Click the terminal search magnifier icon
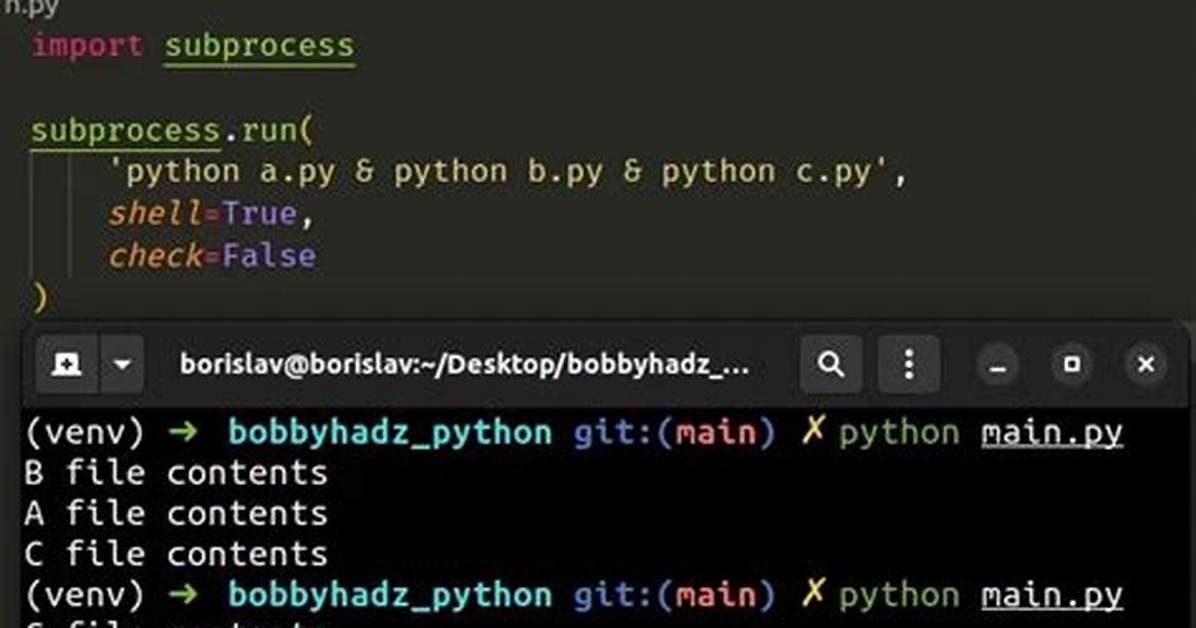This screenshot has height=628, width=1196. (831, 365)
